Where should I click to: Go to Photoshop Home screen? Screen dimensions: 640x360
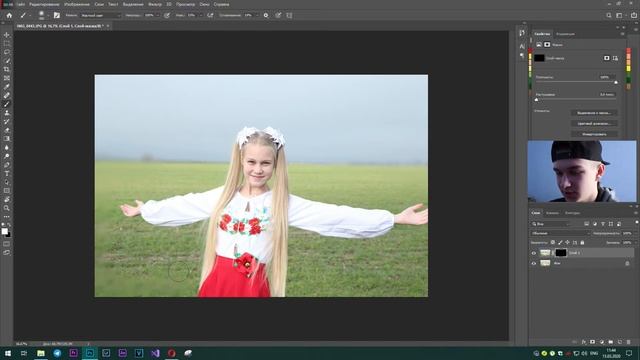(9, 16)
